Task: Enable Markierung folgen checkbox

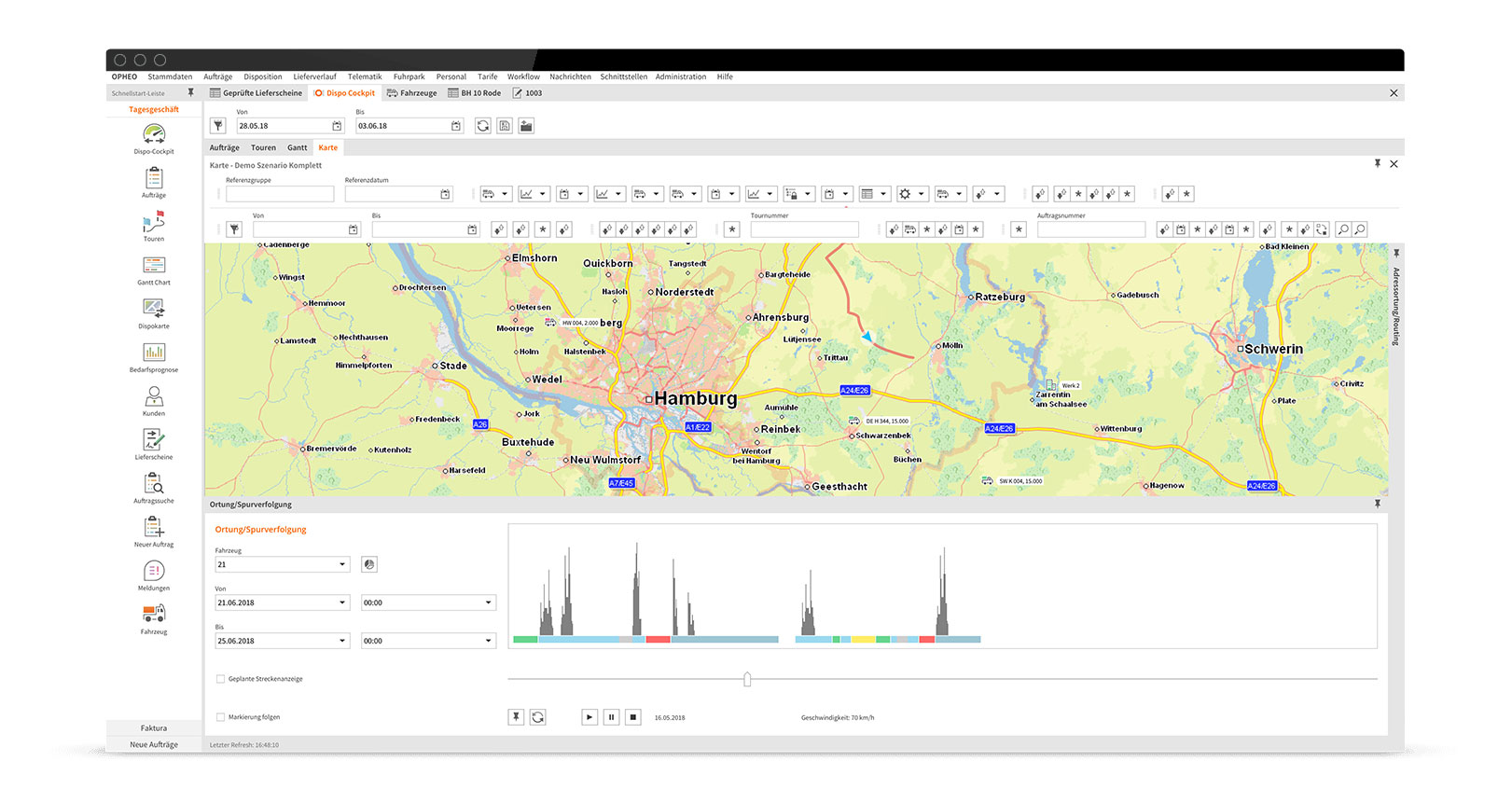Action: click(220, 717)
